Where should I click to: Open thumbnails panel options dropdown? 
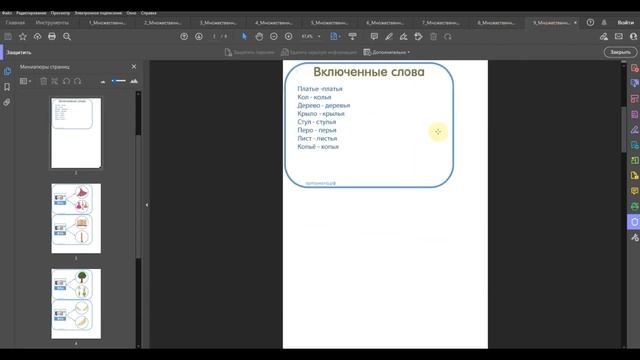click(26, 81)
